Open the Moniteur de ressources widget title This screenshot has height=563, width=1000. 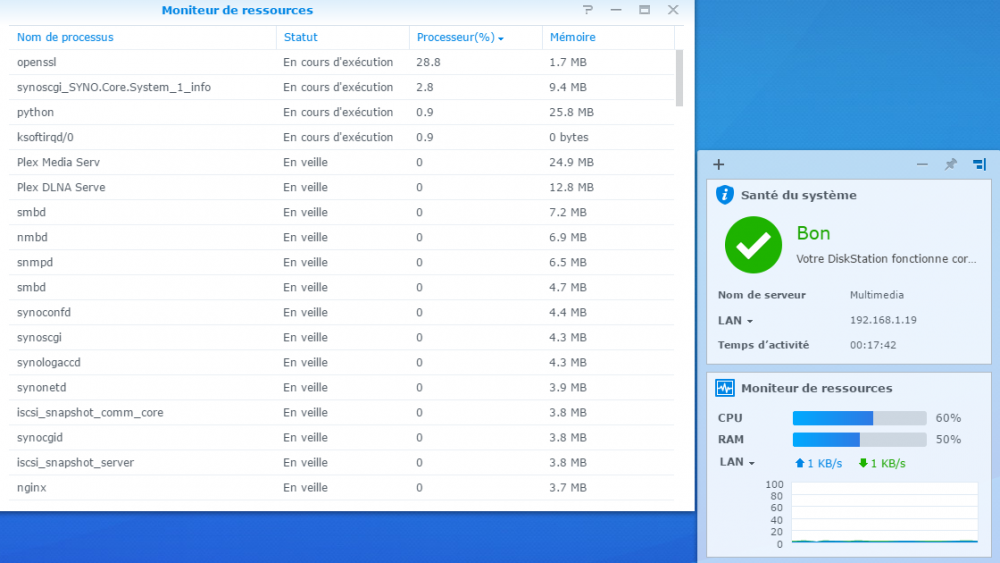(816, 388)
